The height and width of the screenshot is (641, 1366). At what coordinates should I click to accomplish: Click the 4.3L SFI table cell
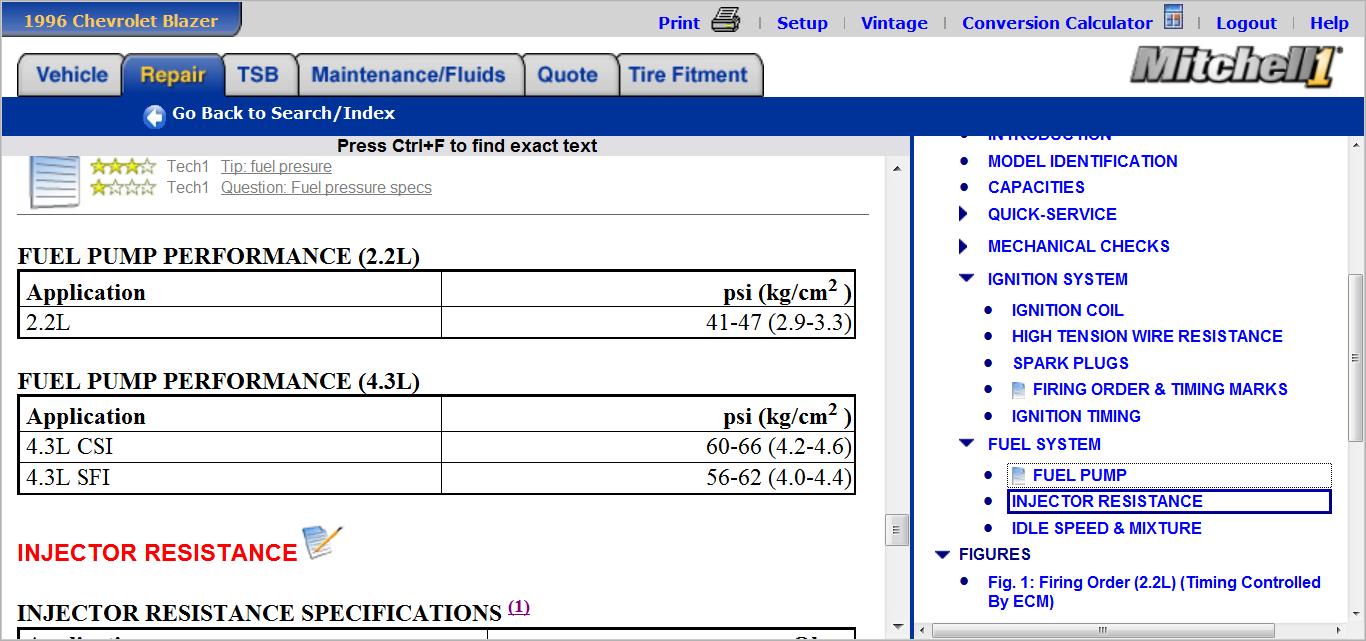(230, 478)
